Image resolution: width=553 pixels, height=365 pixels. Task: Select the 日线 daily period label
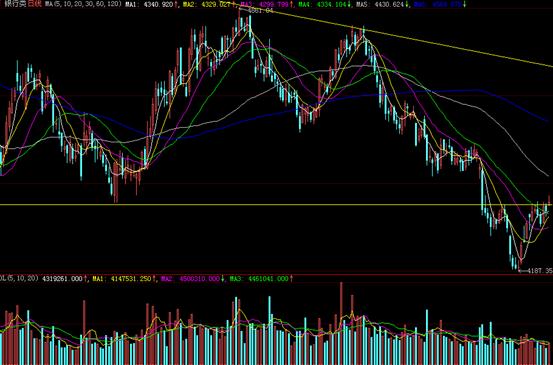click(34, 4)
